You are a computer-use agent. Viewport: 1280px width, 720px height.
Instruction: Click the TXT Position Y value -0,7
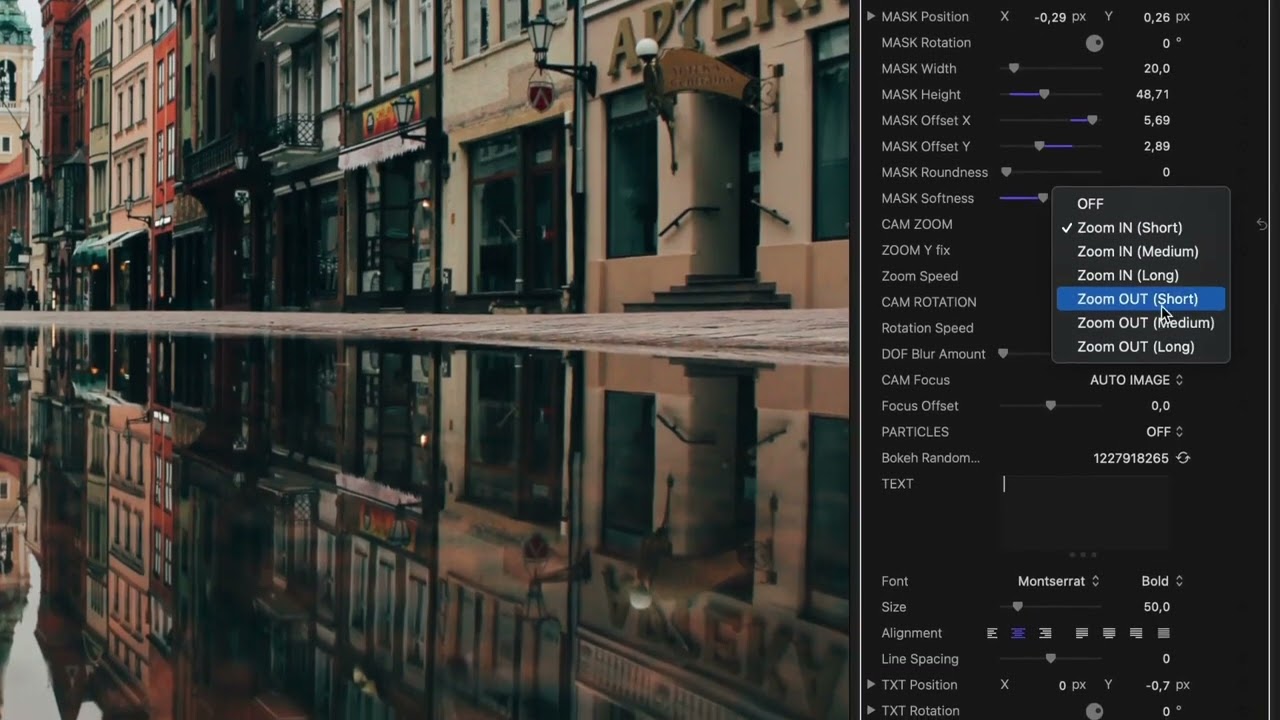coord(1160,685)
